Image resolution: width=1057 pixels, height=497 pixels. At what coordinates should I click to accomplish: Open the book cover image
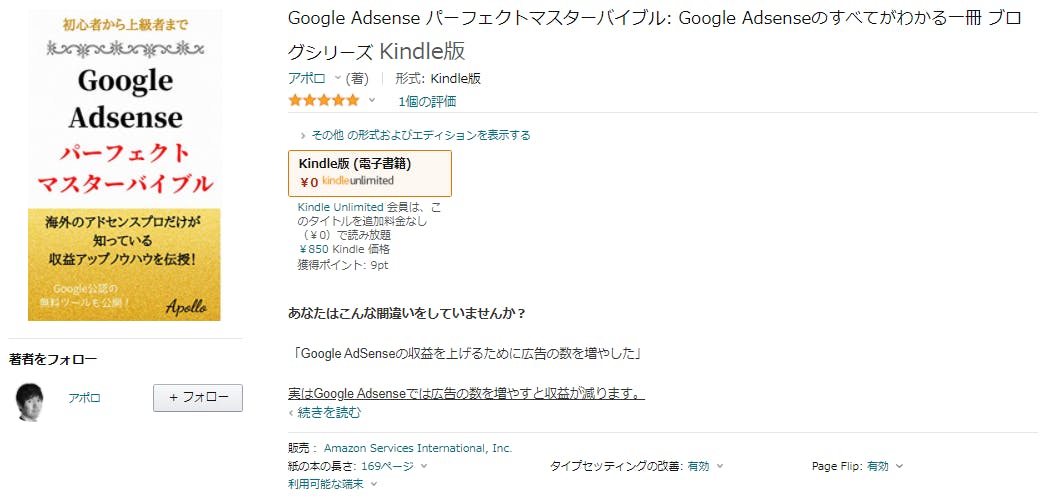pyautogui.click(x=124, y=165)
